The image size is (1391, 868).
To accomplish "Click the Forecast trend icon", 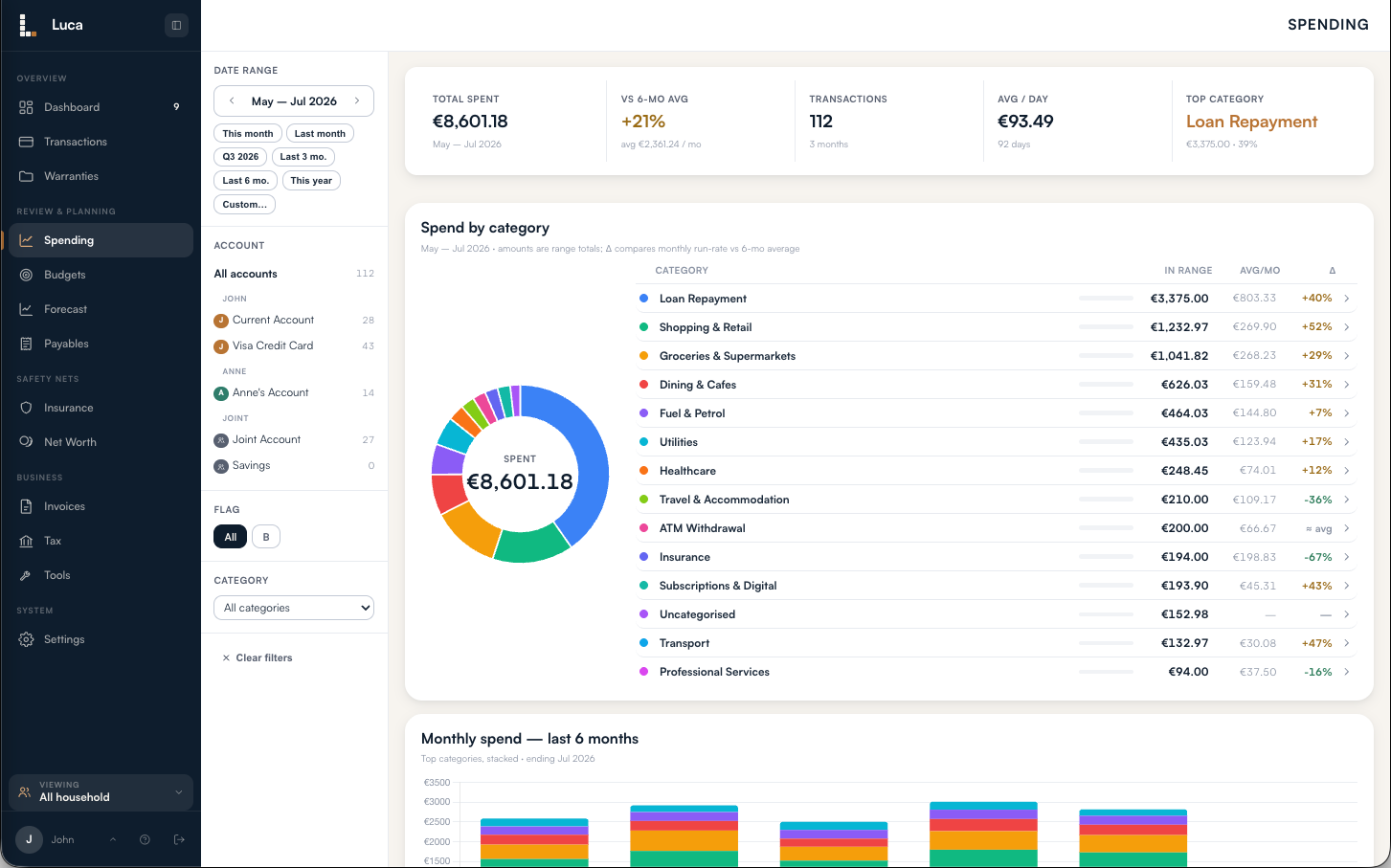I will click(x=26, y=309).
